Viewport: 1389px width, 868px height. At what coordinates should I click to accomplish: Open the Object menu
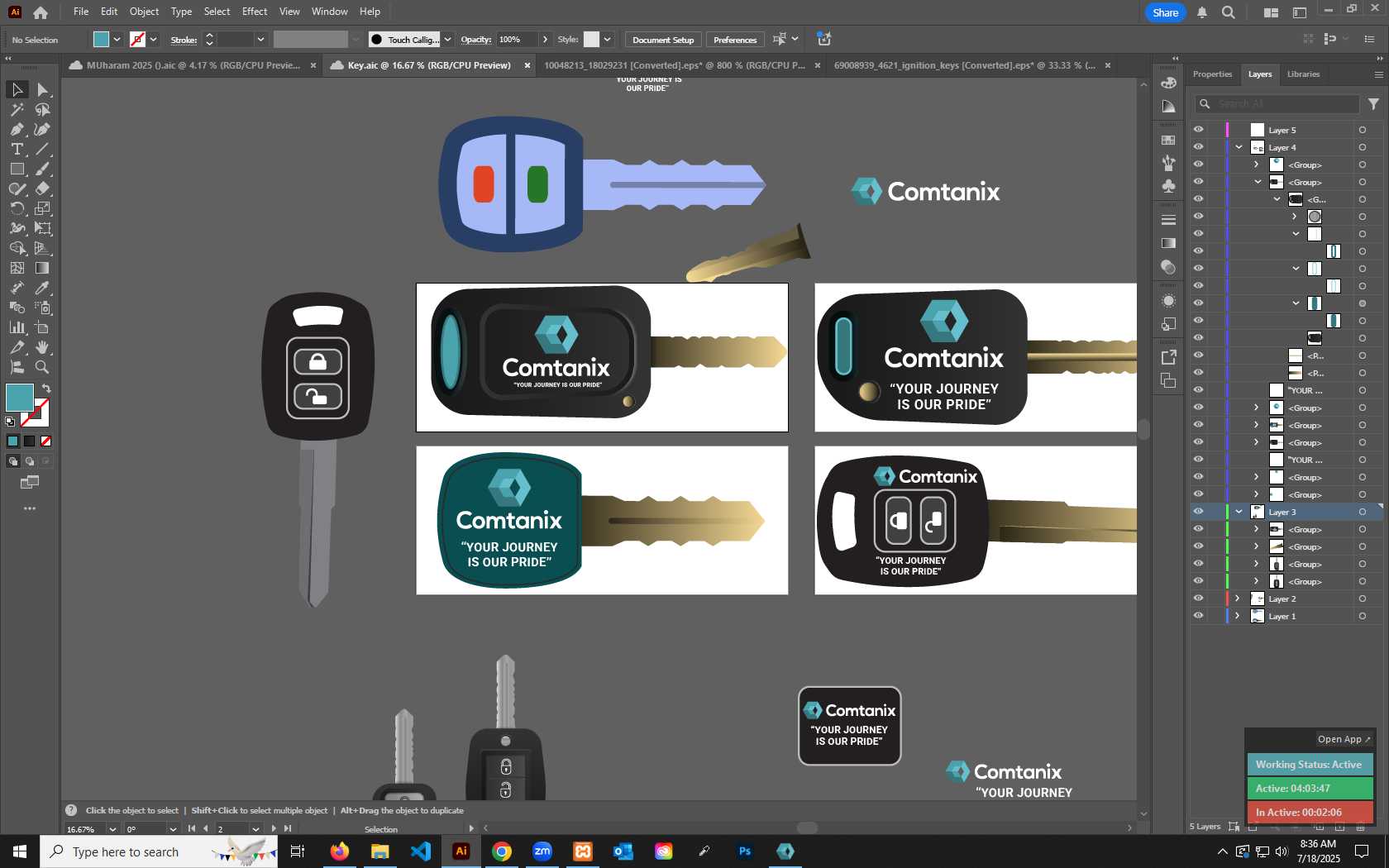[144, 12]
